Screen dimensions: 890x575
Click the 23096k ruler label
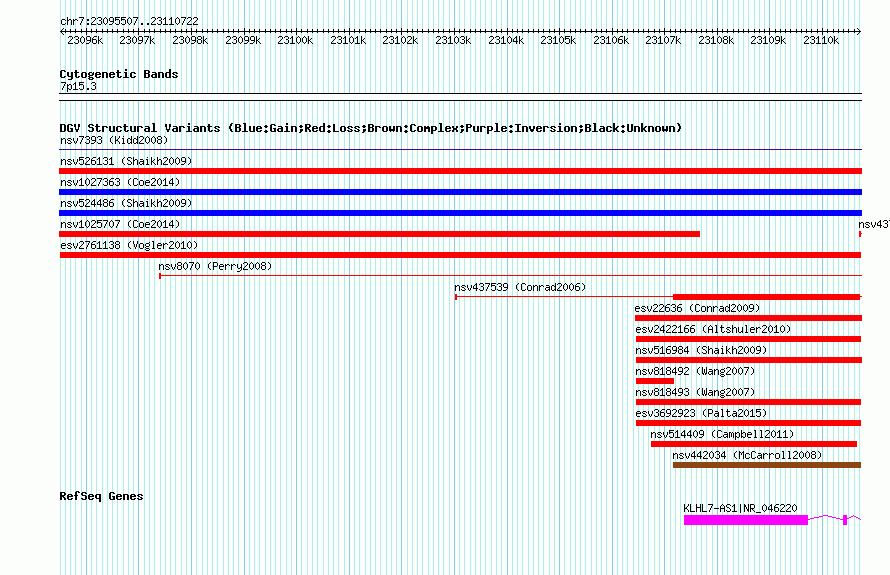[85, 40]
